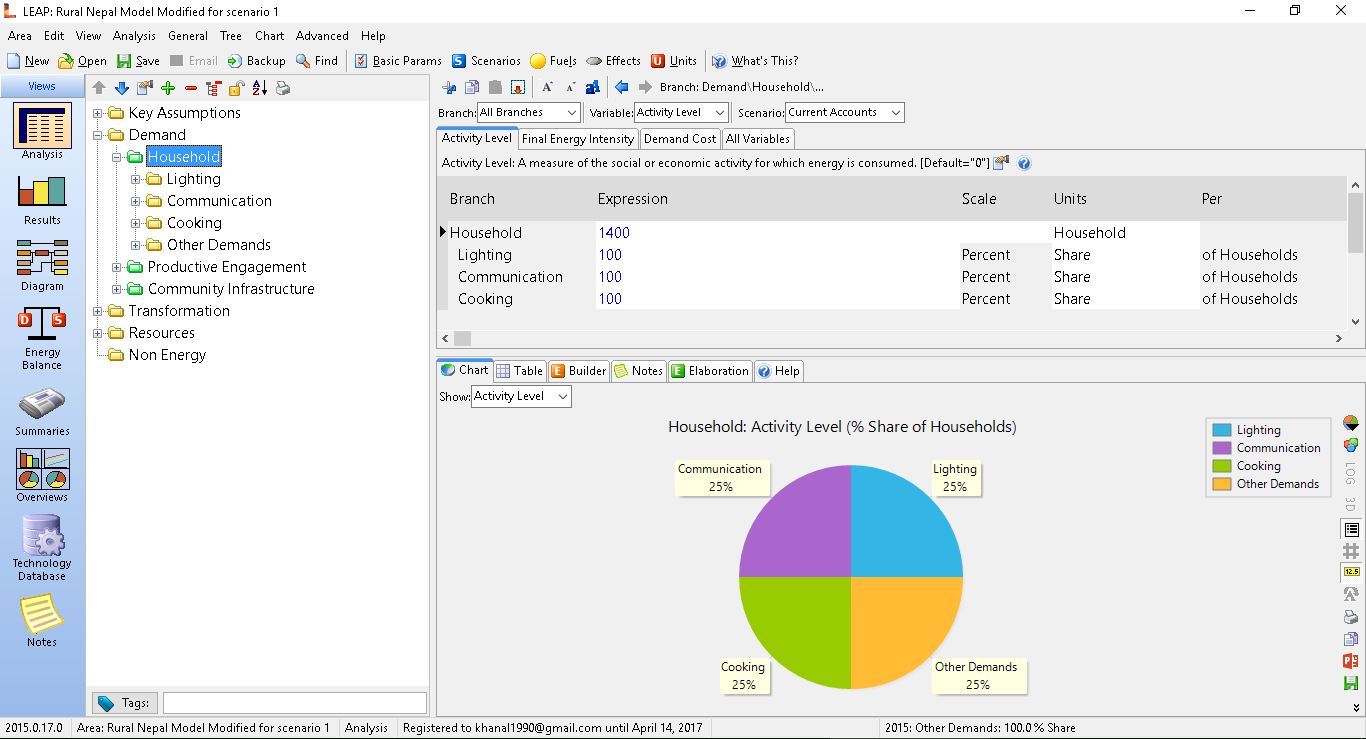
Task: Click the tree outline level icon
Action: [x=213, y=88]
